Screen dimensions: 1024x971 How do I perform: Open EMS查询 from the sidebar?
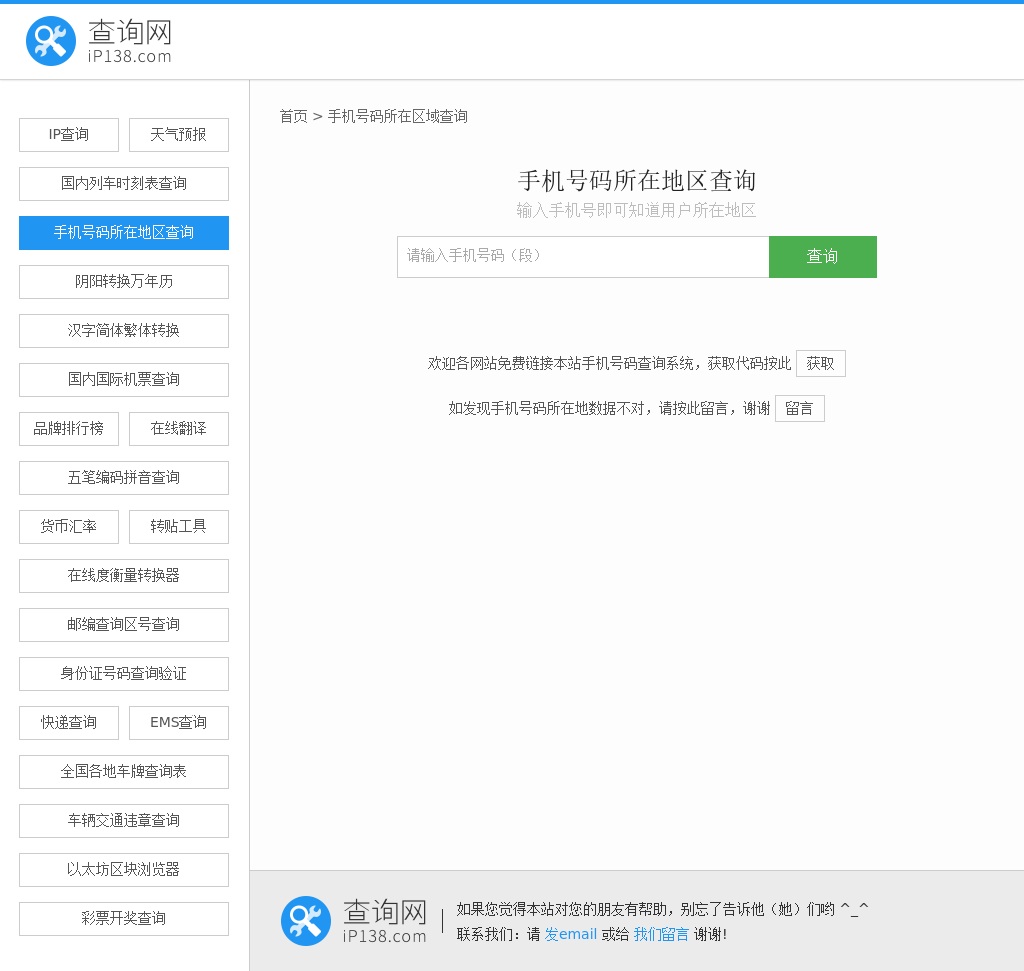coord(179,723)
